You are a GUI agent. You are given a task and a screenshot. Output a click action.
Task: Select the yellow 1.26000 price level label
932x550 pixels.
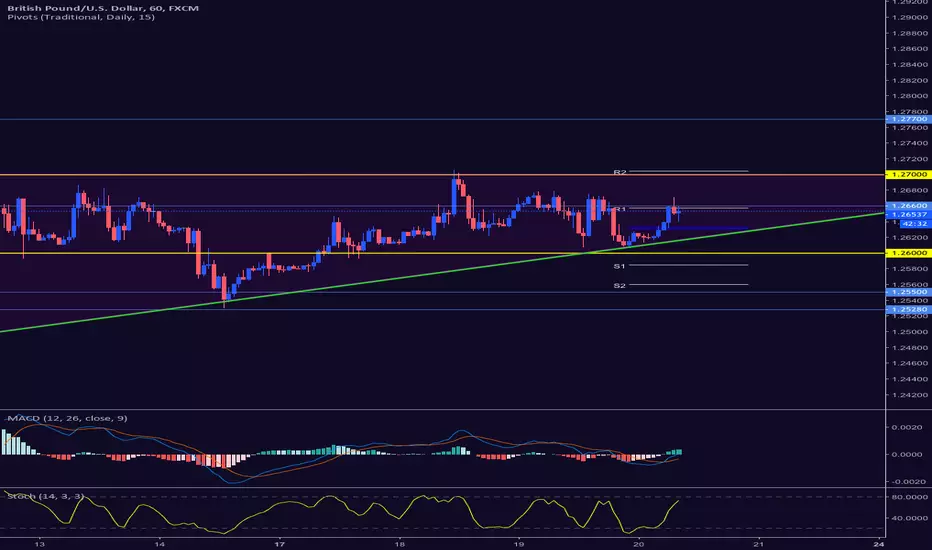909,253
